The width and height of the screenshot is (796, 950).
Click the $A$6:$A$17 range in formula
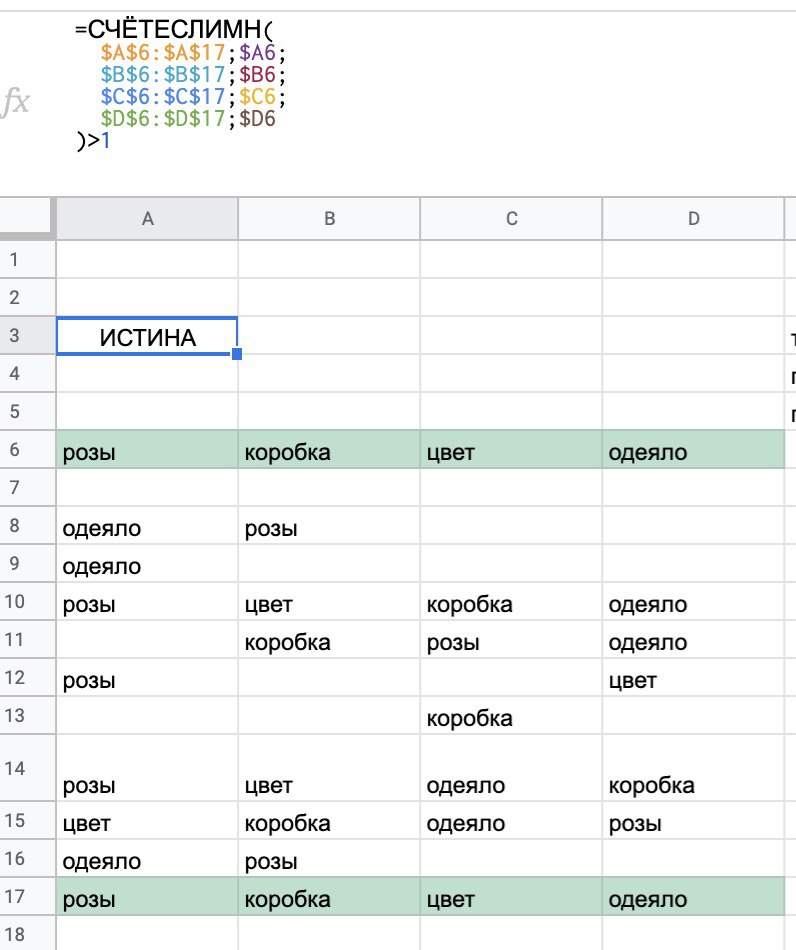tap(163, 53)
